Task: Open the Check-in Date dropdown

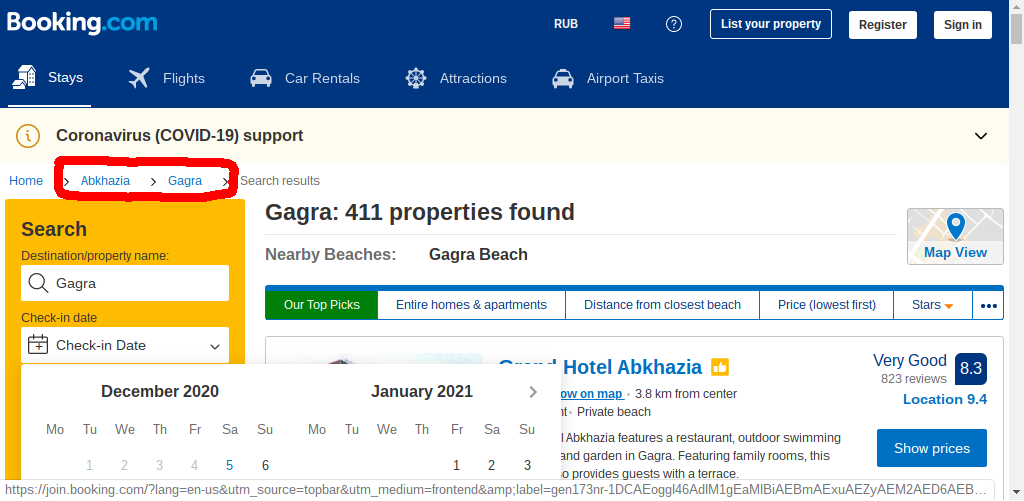Action: pos(125,345)
